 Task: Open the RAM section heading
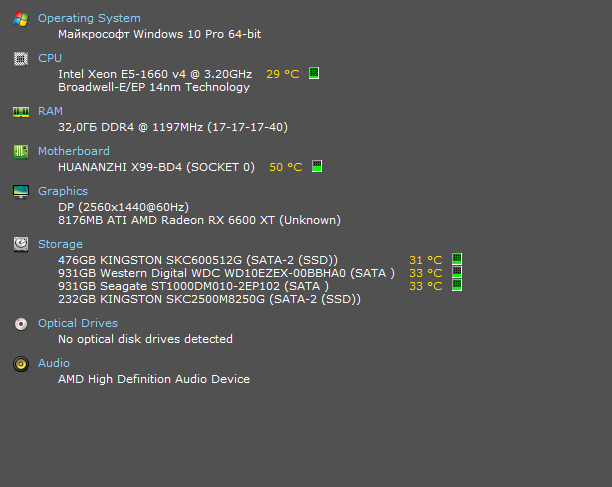pos(50,111)
